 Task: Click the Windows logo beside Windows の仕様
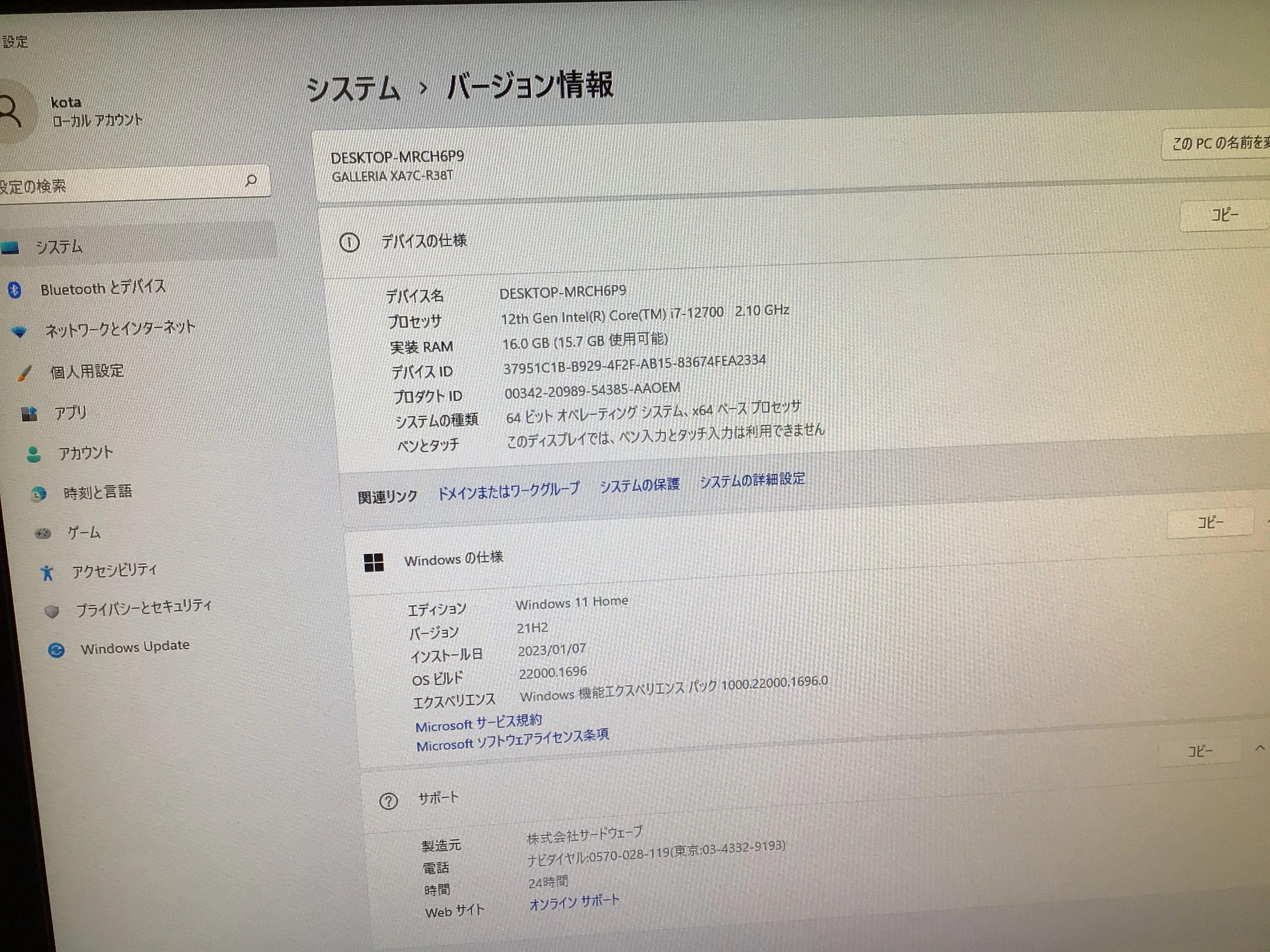point(374,562)
